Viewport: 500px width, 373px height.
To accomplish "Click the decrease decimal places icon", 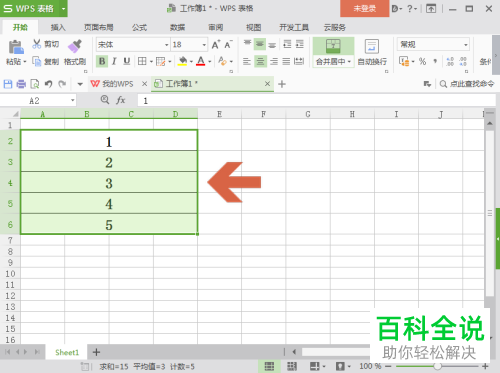I will click(x=463, y=61).
